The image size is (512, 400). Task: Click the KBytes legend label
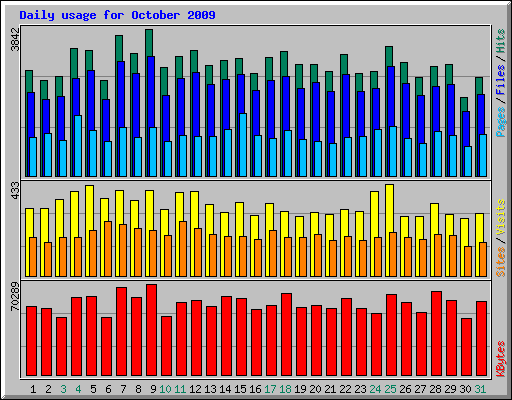coord(500,359)
